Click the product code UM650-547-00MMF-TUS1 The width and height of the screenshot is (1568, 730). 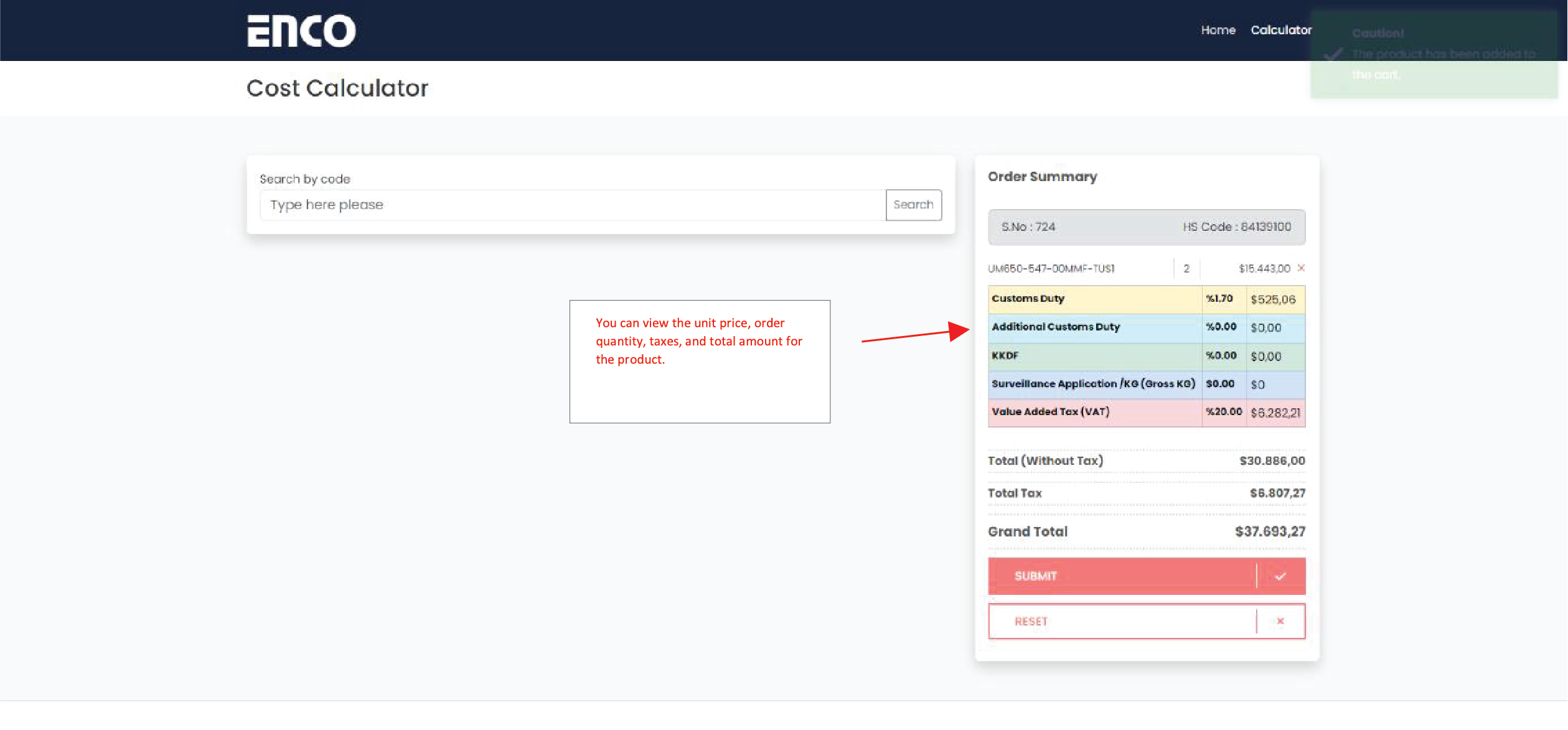(x=1051, y=268)
